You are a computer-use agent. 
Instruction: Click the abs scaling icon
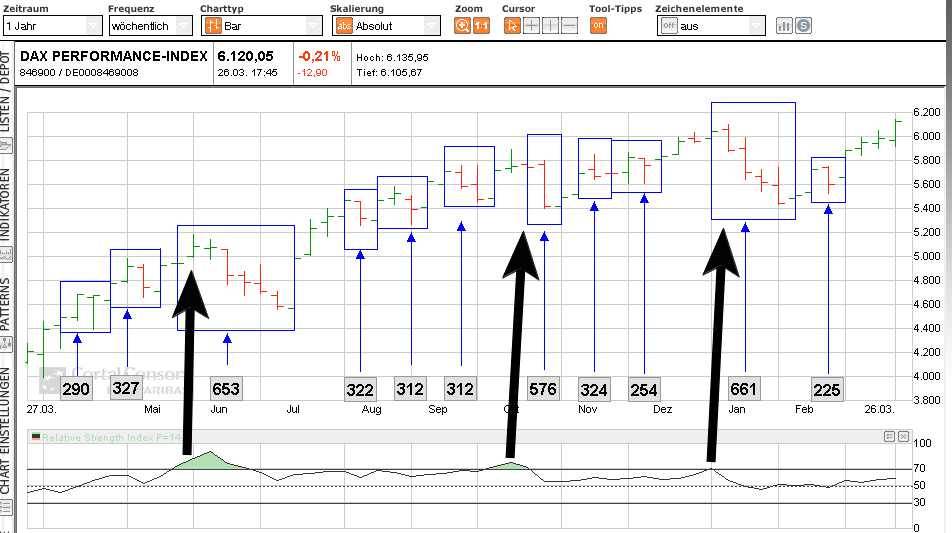point(344,25)
